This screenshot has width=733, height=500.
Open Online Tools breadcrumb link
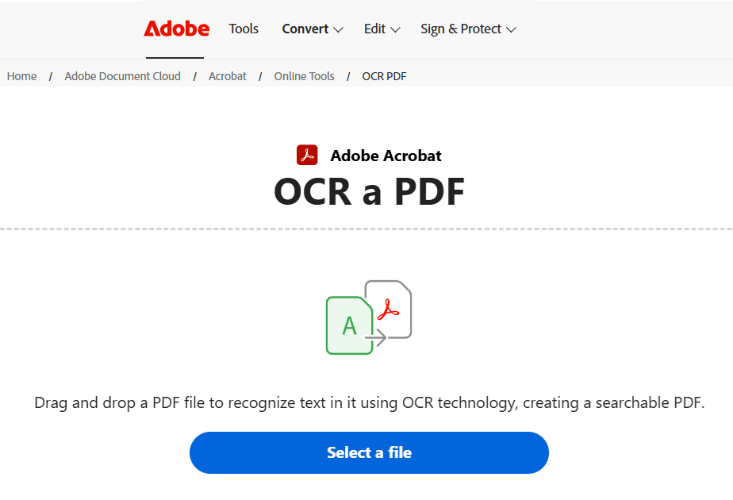click(304, 76)
